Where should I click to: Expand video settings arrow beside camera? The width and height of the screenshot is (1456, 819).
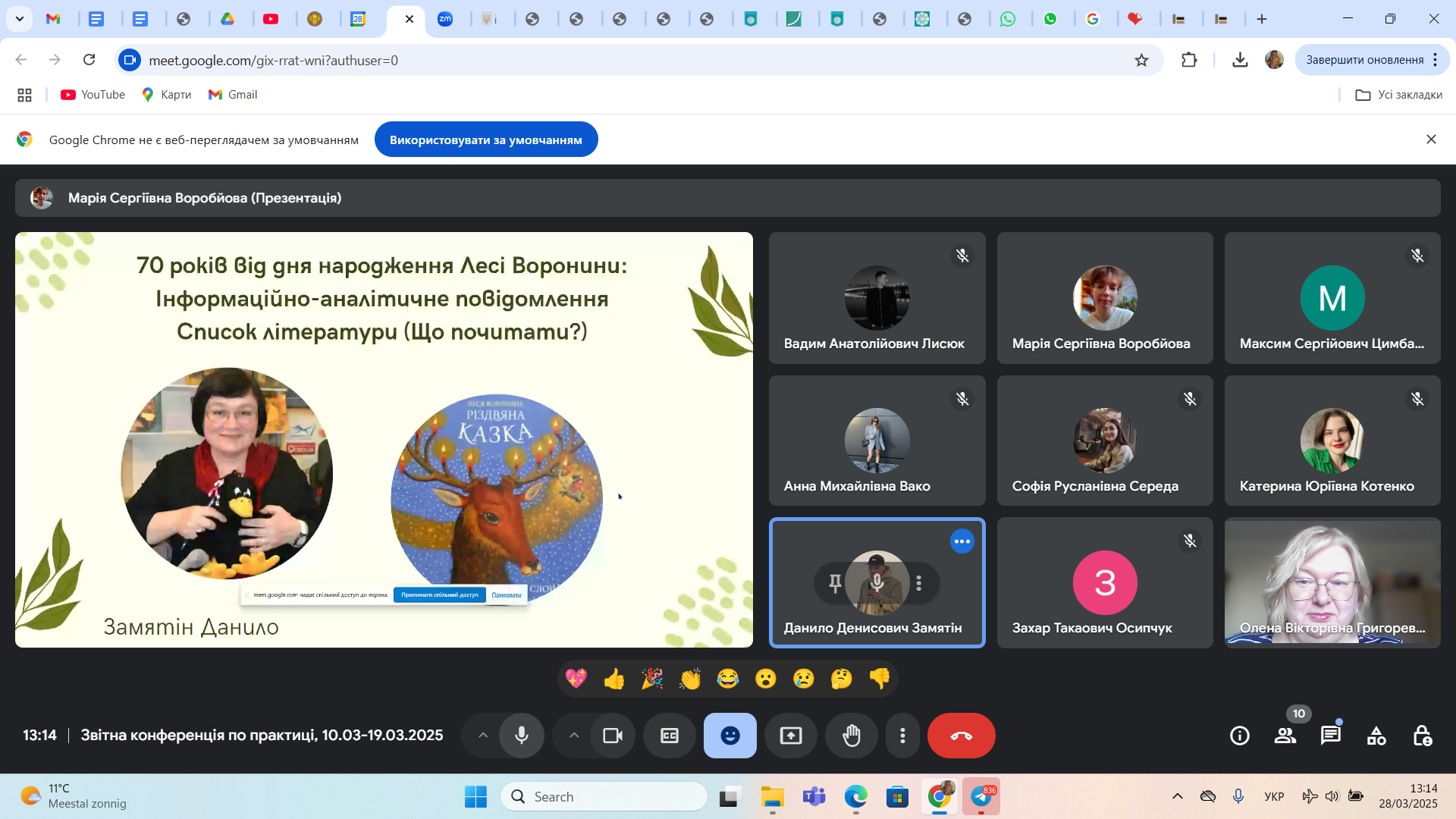(574, 736)
